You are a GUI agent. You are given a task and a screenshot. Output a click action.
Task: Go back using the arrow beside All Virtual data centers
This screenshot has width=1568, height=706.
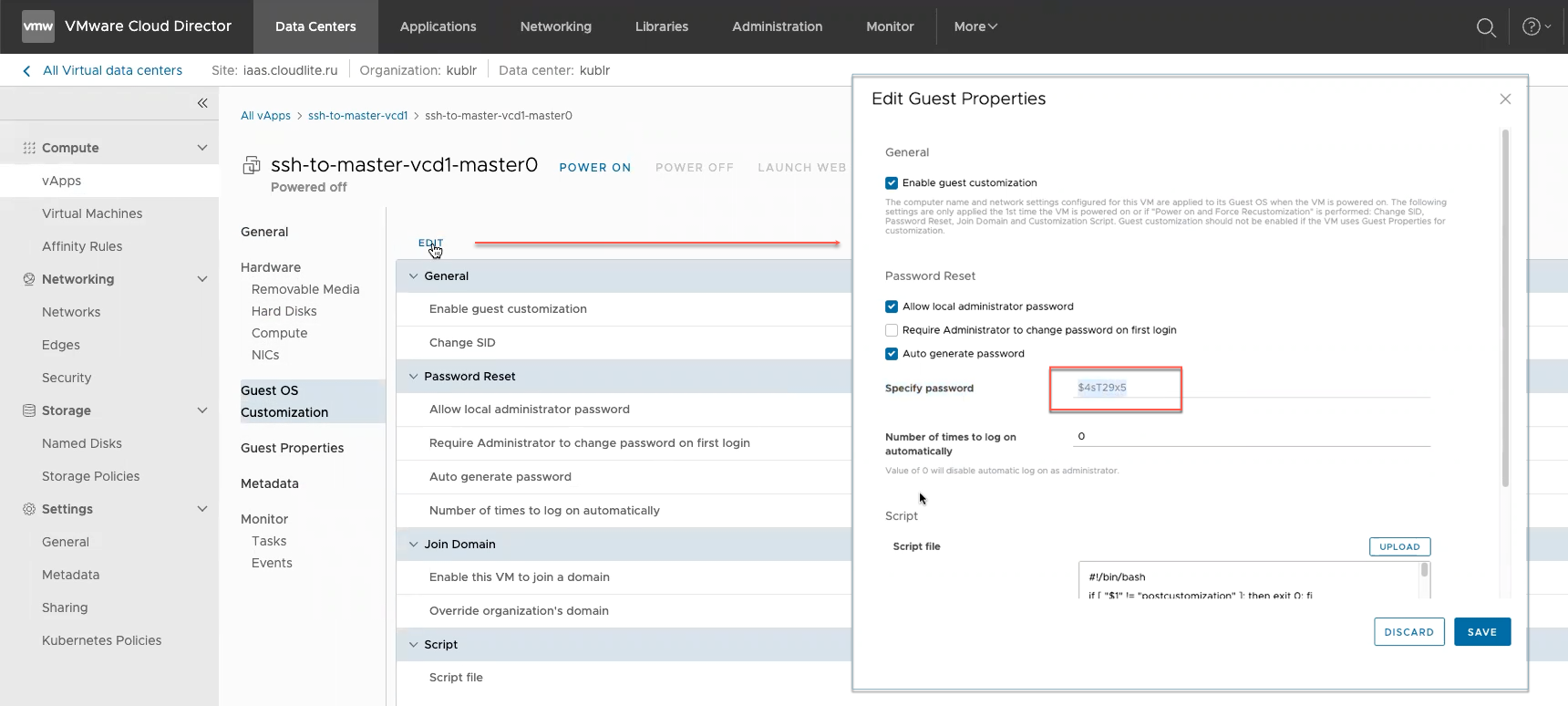coord(26,70)
